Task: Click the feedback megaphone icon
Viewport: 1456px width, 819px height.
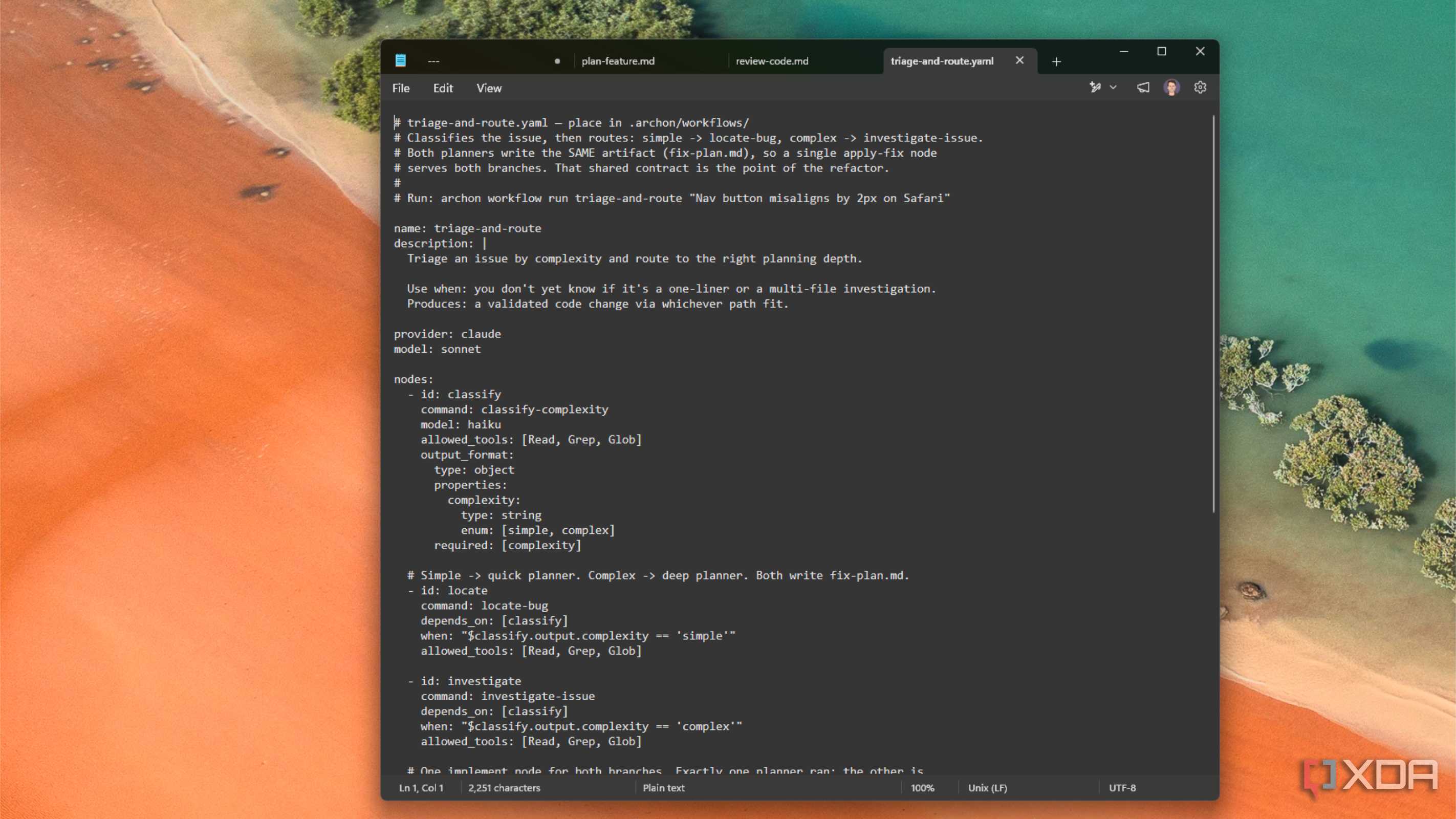Action: pyautogui.click(x=1143, y=88)
